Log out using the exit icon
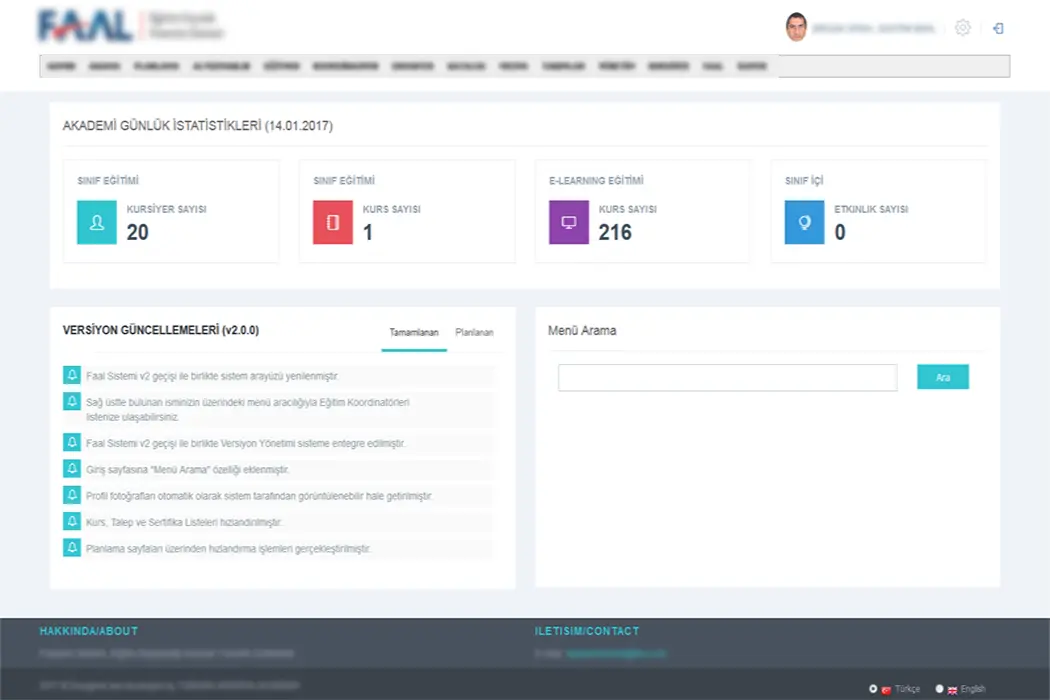The image size is (1050, 700). (998, 28)
